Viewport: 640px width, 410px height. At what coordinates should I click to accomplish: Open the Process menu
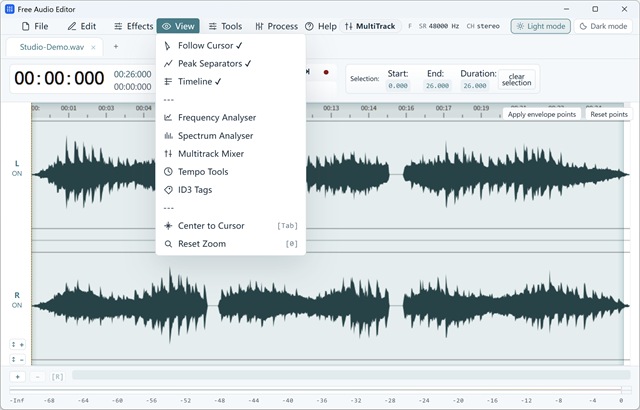[x=276, y=26]
